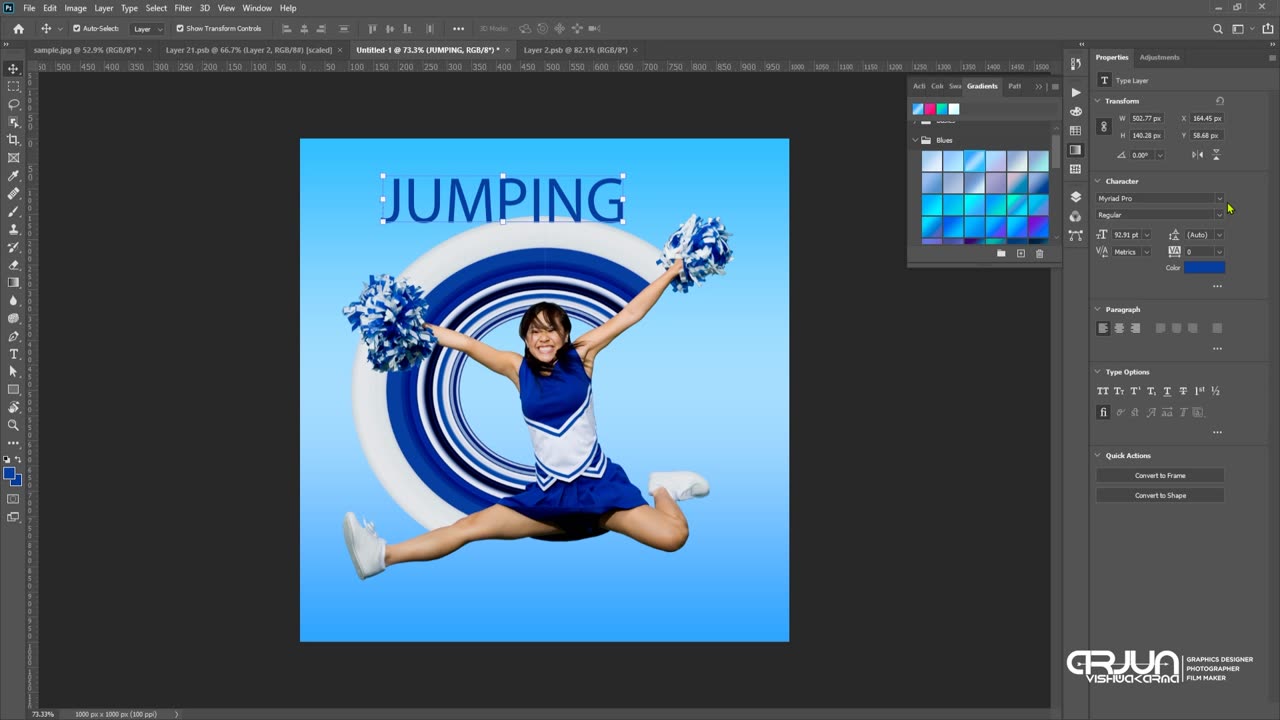Collapse the Quick Actions section
Image resolution: width=1280 pixels, height=720 pixels.
coord(1098,455)
